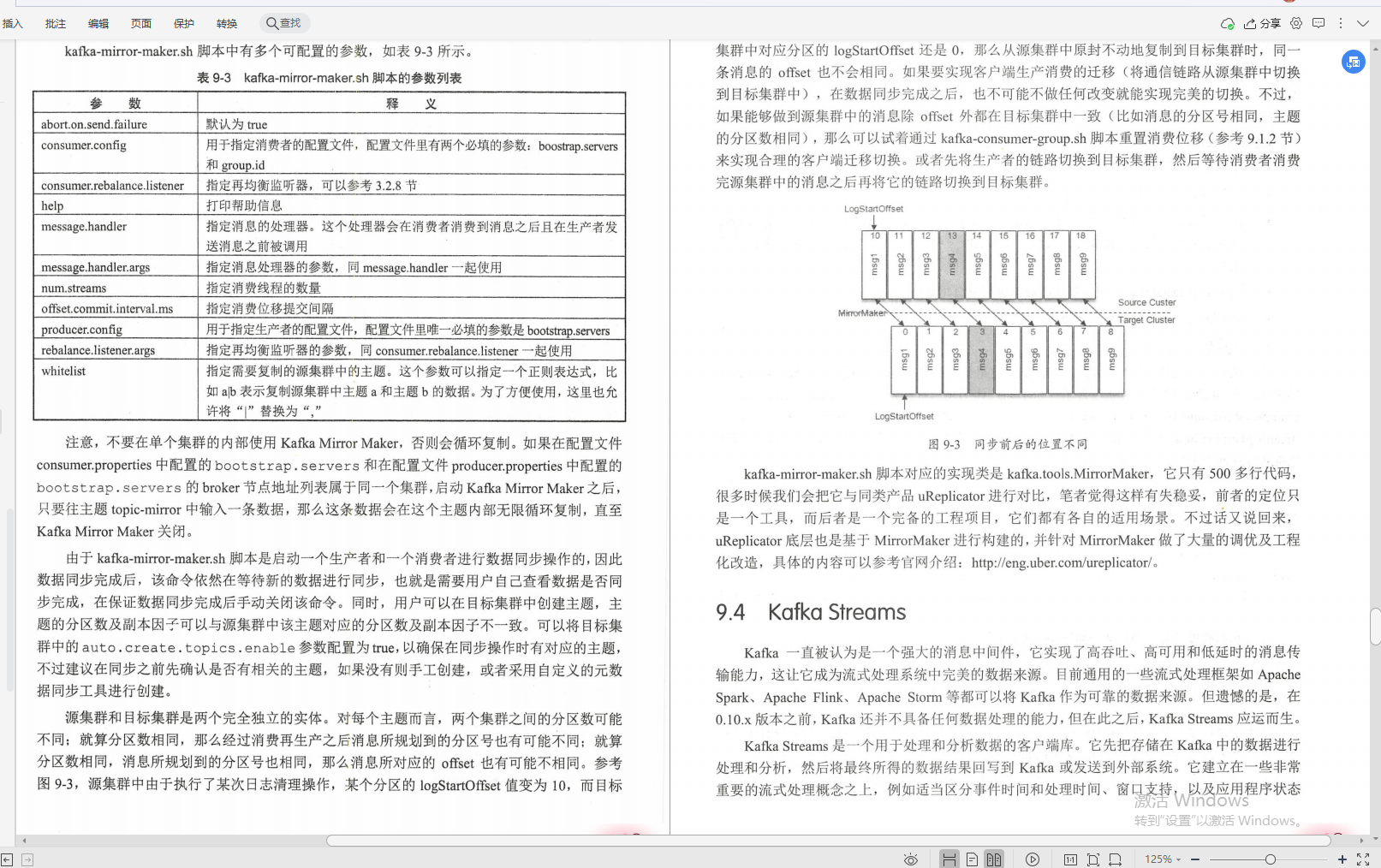
Task: Click the blue floating translate-document button
Action: (x=1354, y=62)
